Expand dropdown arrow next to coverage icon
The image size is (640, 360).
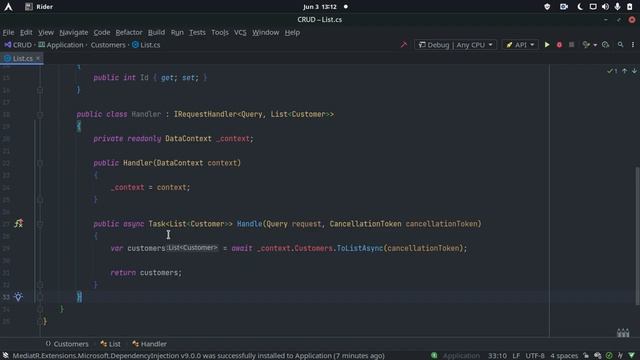coord(595,45)
